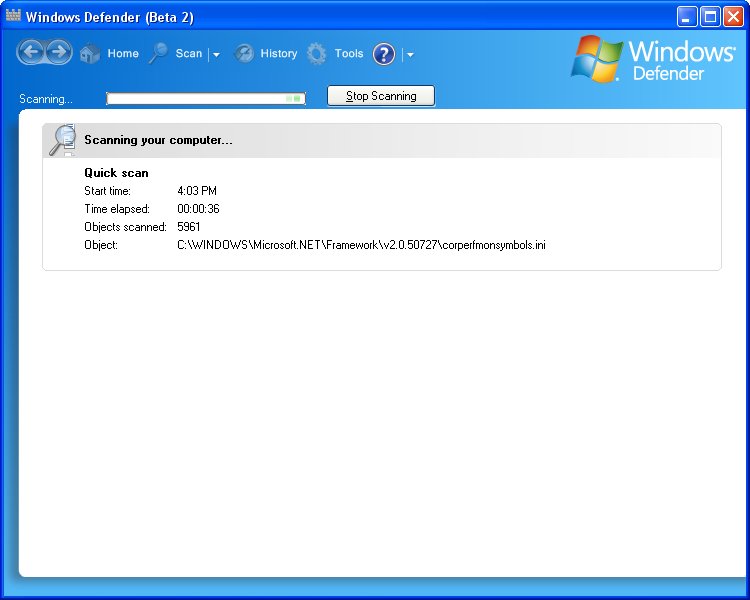Click the 'Scanning your computer...' heading
The width and height of the screenshot is (750, 600).
coord(158,140)
